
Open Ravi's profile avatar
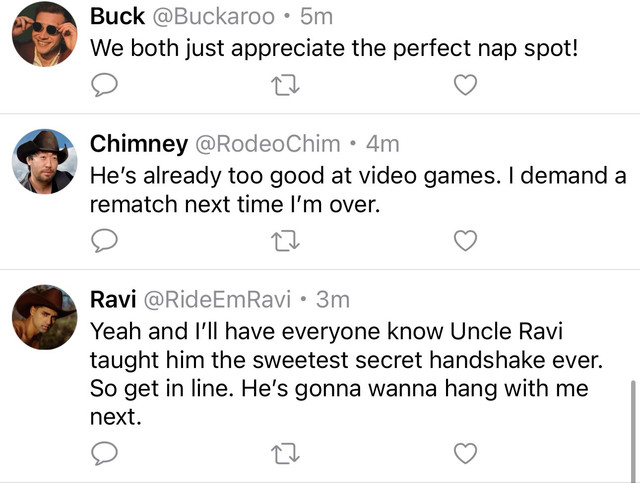click(44, 317)
